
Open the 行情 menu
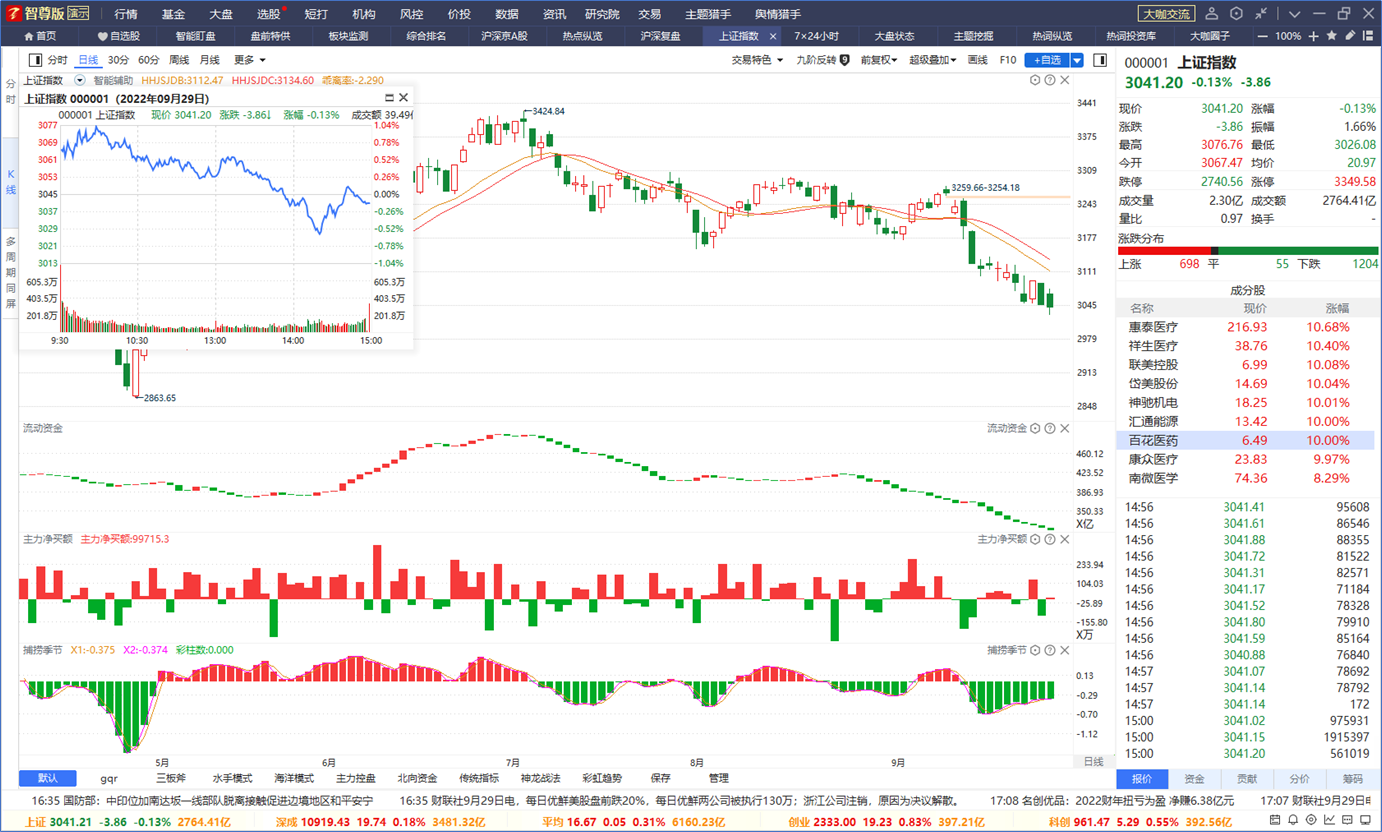pos(126,14)
